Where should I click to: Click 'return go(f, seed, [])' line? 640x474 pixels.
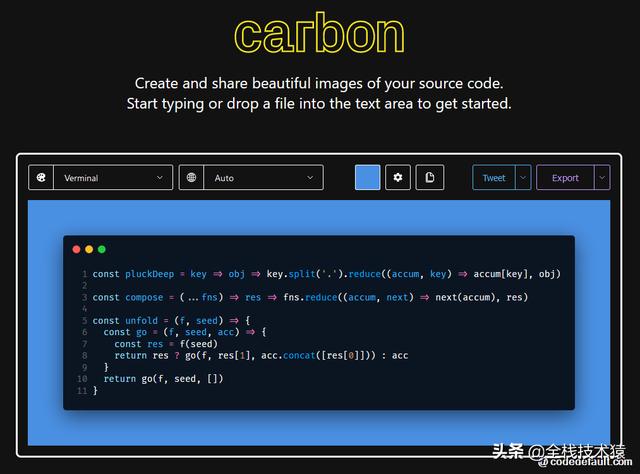point(163,379)
